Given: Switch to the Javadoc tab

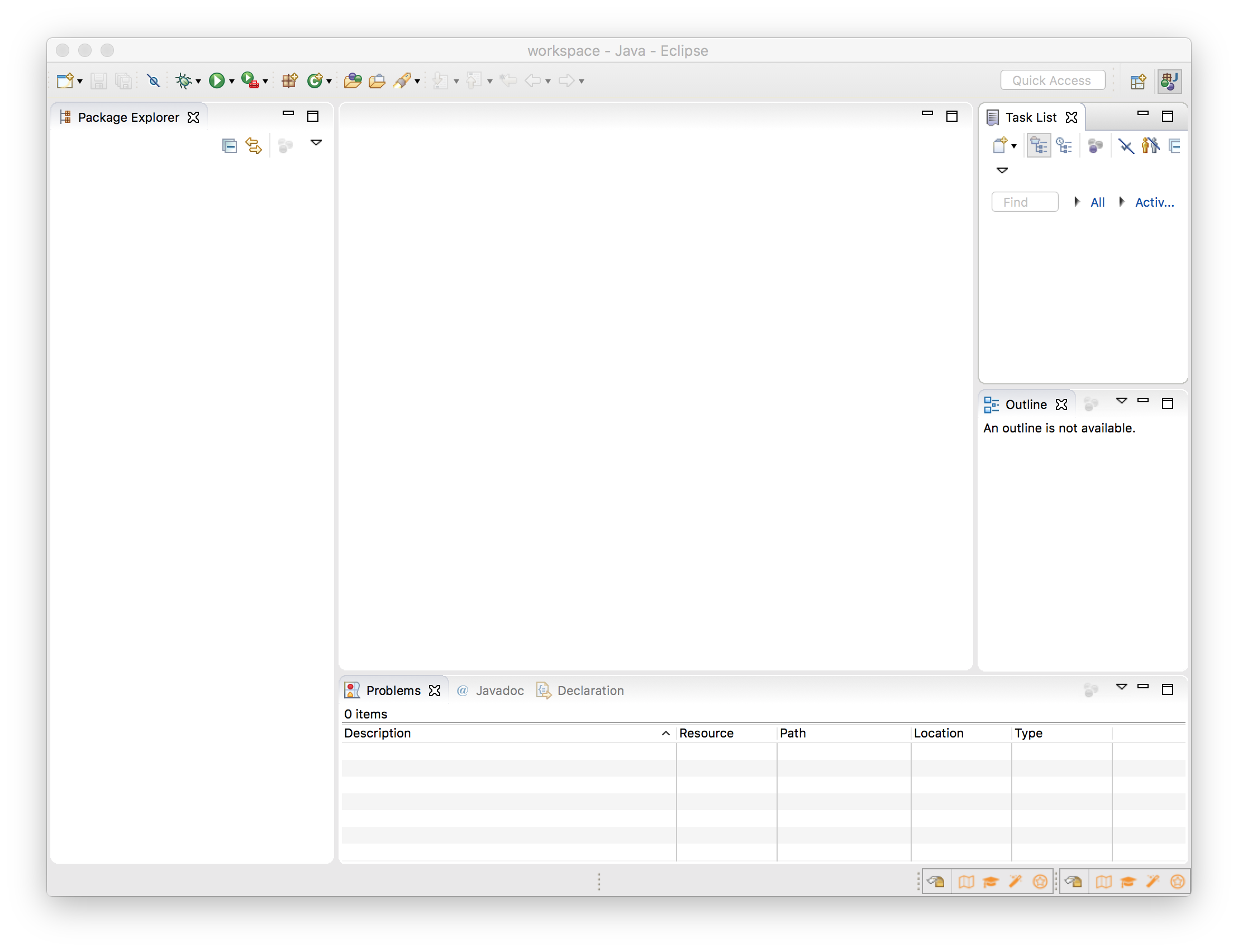Looking at the screenshot, I should (x=490, y=690).
